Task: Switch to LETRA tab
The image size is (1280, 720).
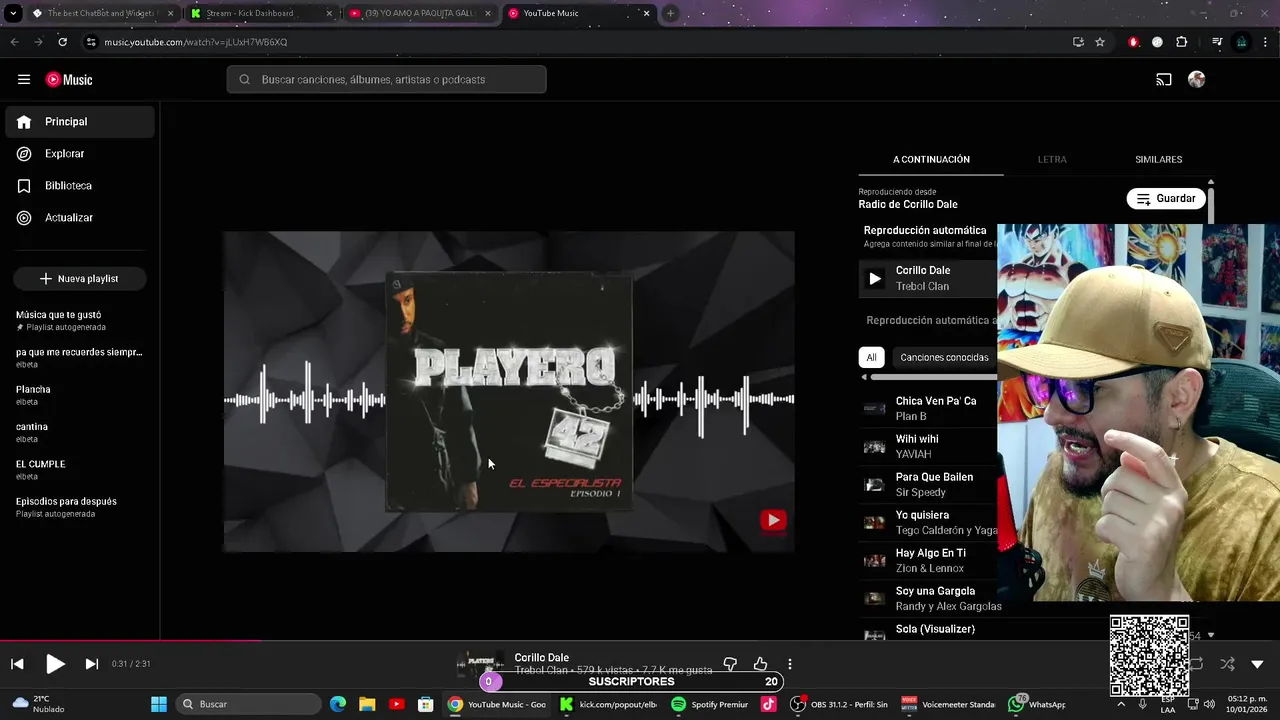Action: click(1052, 160)
